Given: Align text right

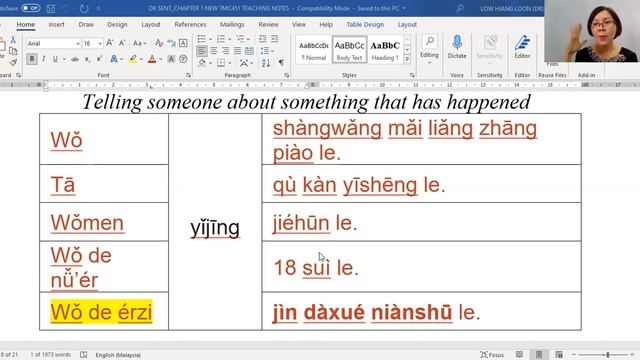Looking at the screenshot, I should click(225, 51).
